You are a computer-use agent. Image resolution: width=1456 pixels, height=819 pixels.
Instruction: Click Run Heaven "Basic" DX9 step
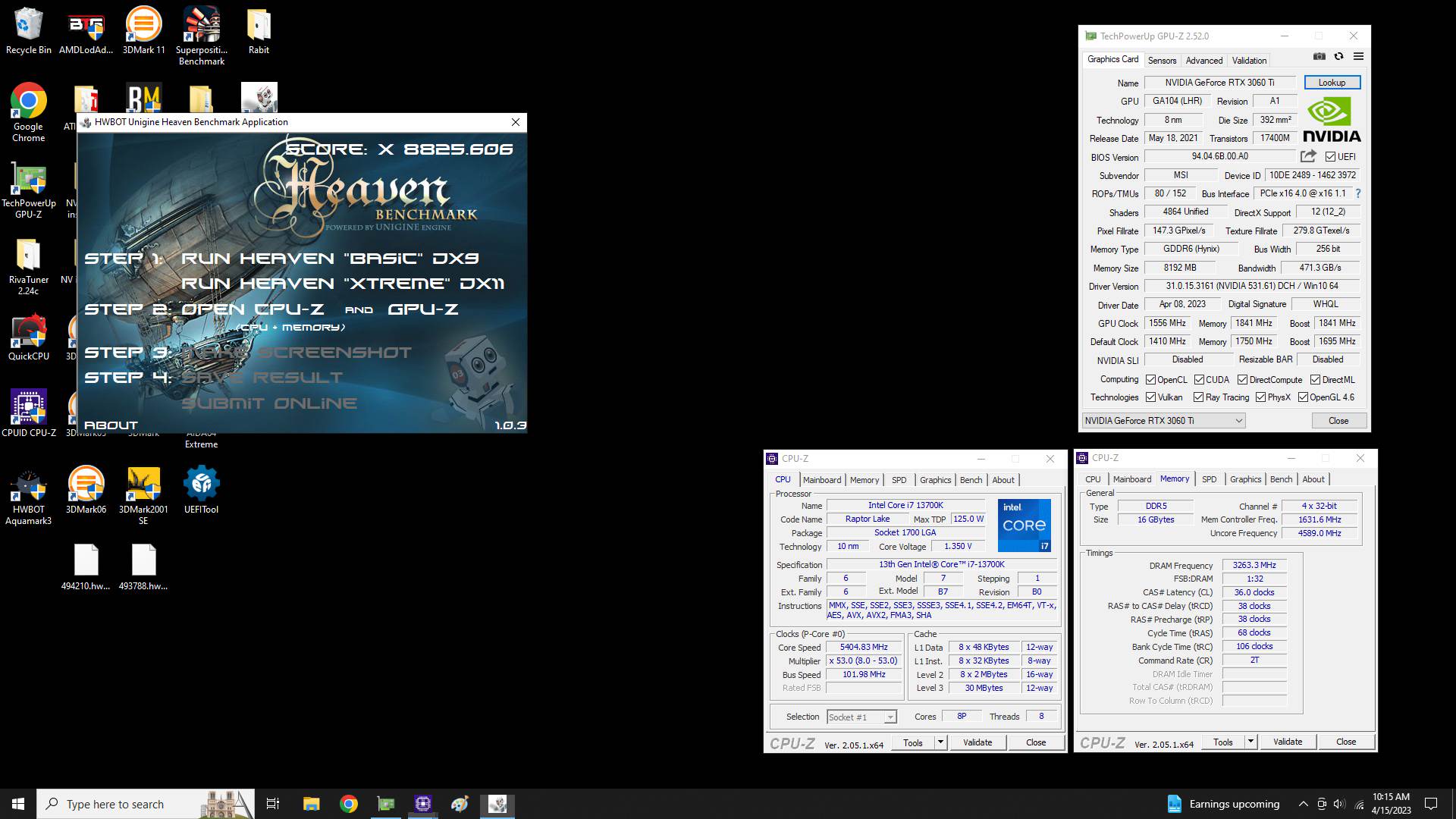tap(330, 259)
